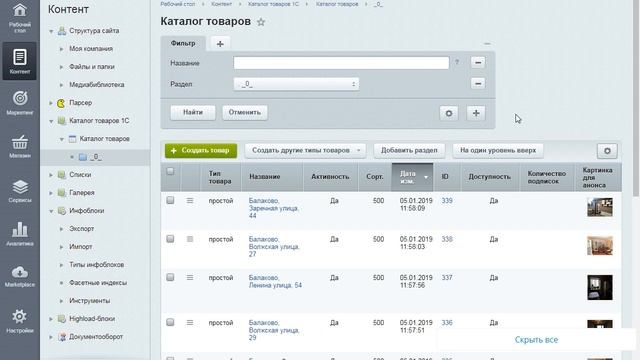Remove the Раздел filter field

(478, 83)
